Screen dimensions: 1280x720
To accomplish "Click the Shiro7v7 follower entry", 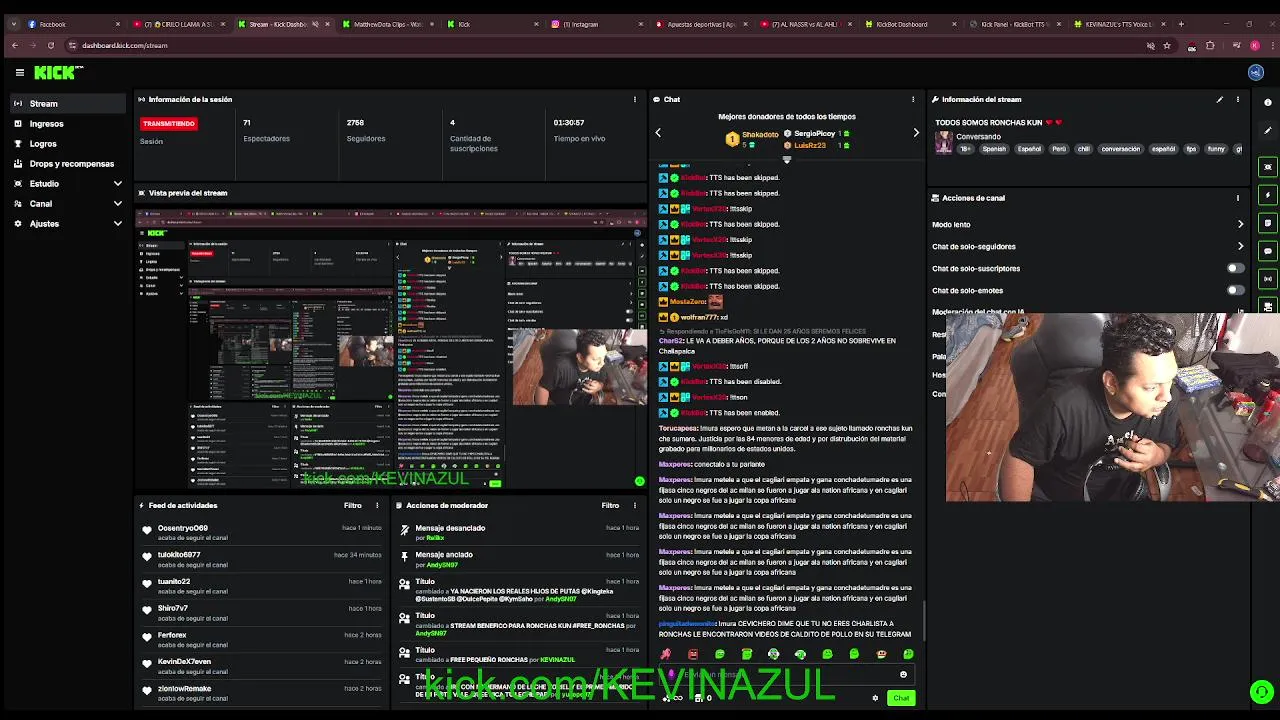I will (260, 613).
